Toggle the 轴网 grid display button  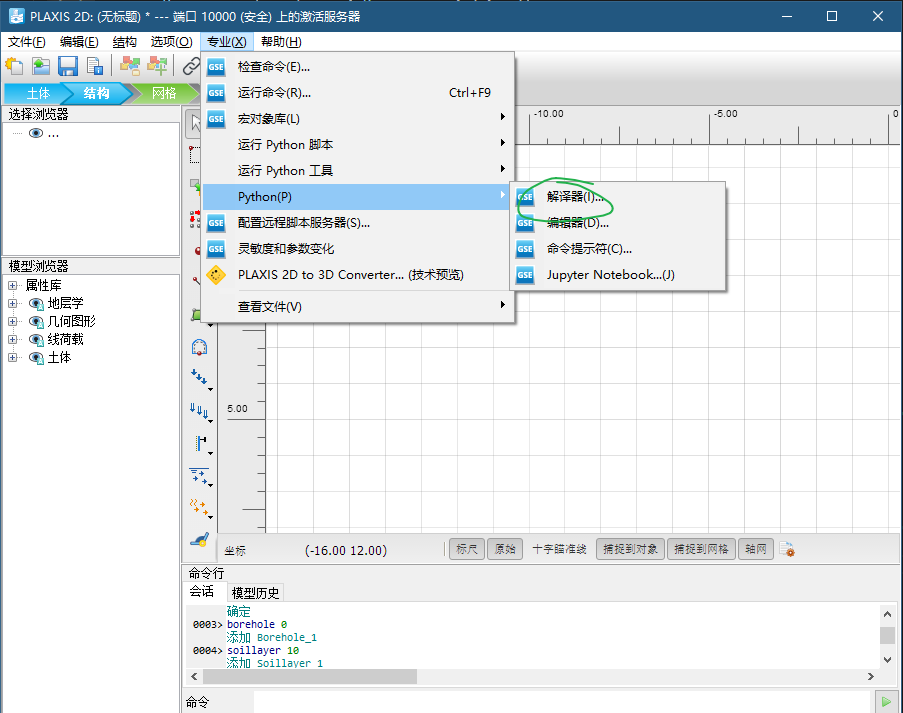coord(756,549)
